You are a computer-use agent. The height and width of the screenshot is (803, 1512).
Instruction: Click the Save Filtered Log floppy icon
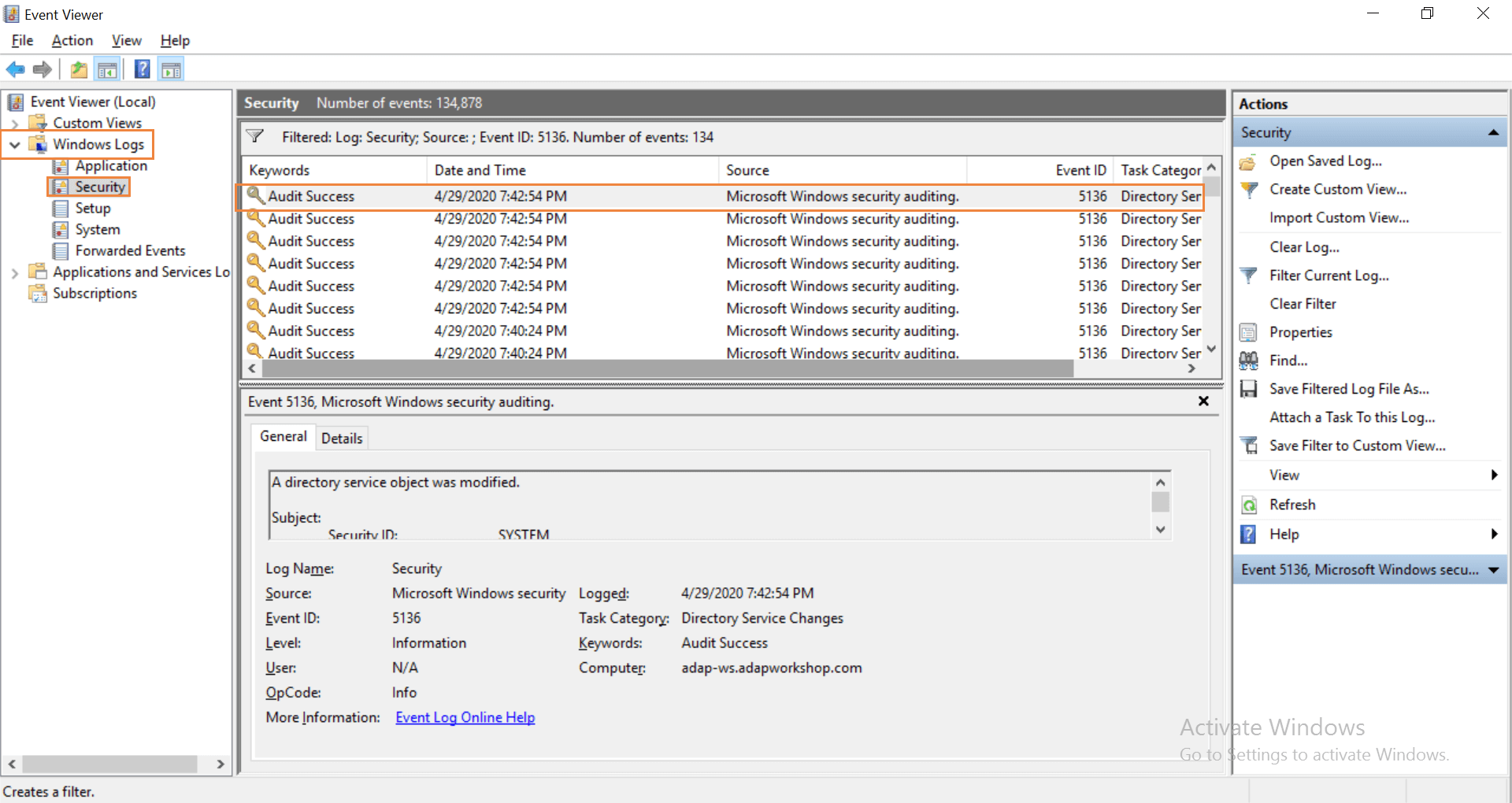(x=1248, y=389)
